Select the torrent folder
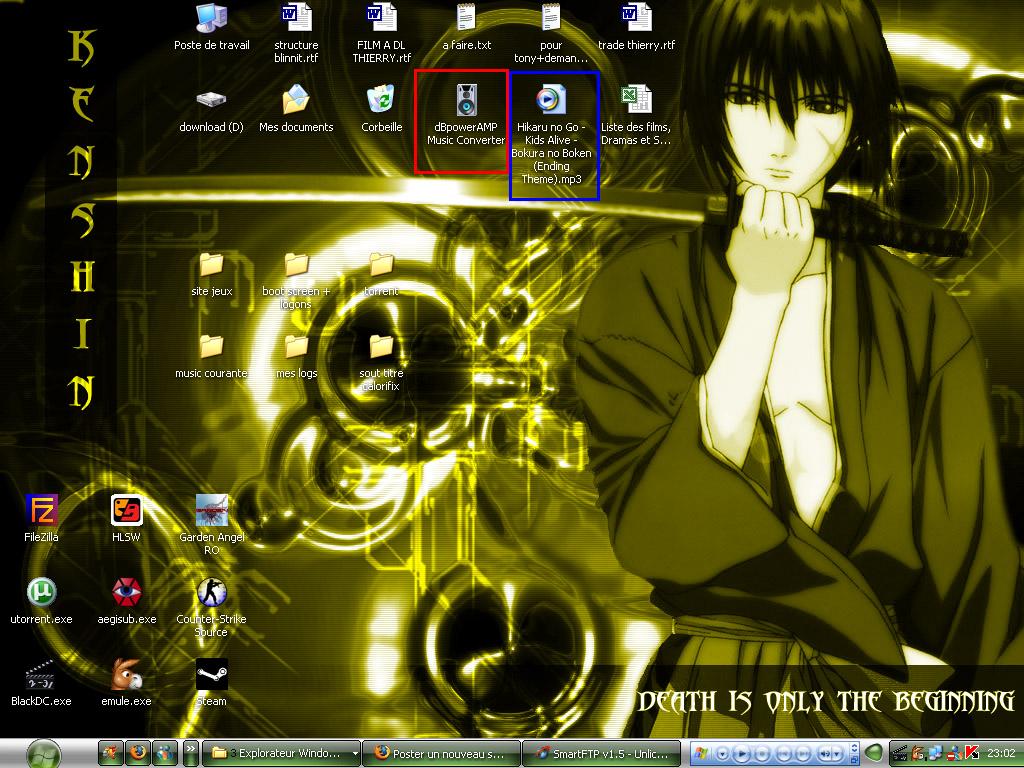 381,274
